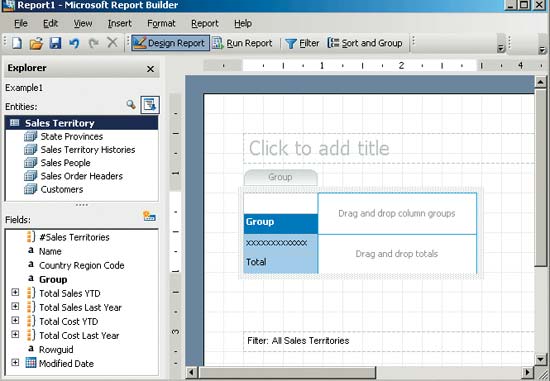Select the blue Group header cell

click(281, 224)
